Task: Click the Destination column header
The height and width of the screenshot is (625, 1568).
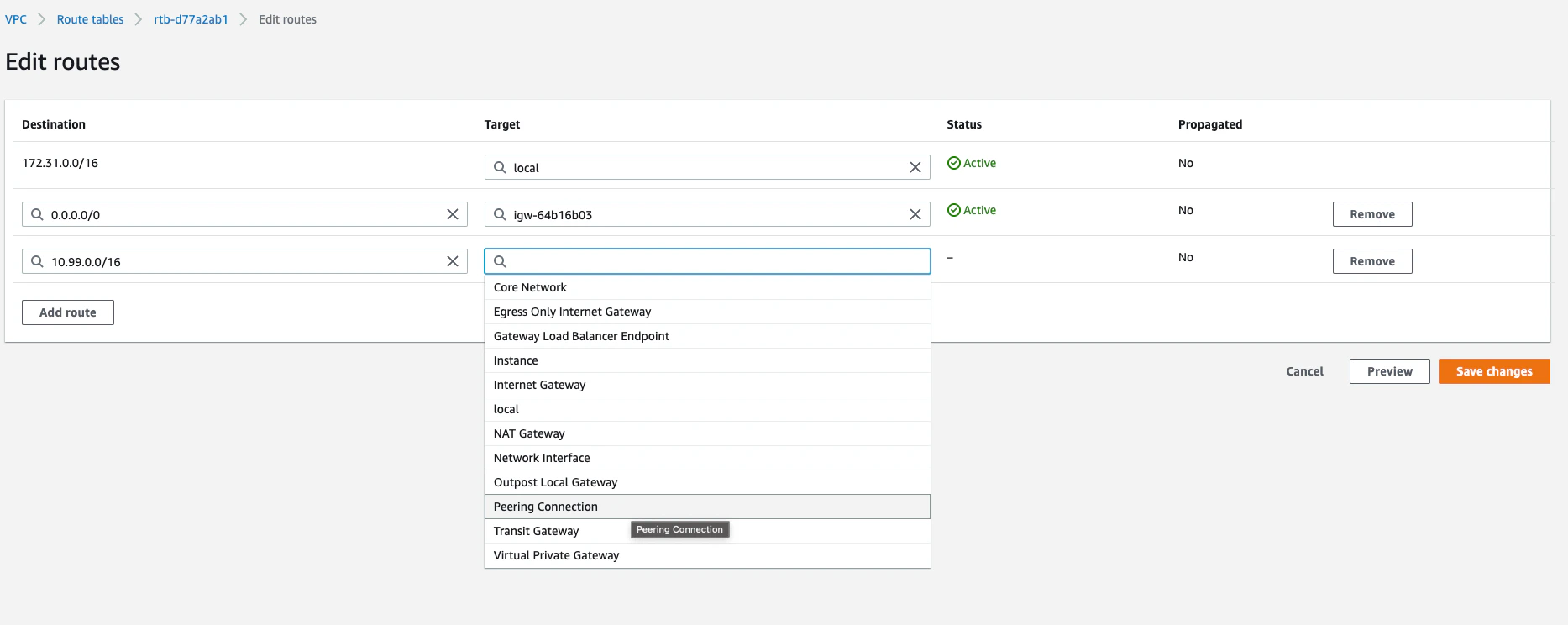Action: pos(54,124)
